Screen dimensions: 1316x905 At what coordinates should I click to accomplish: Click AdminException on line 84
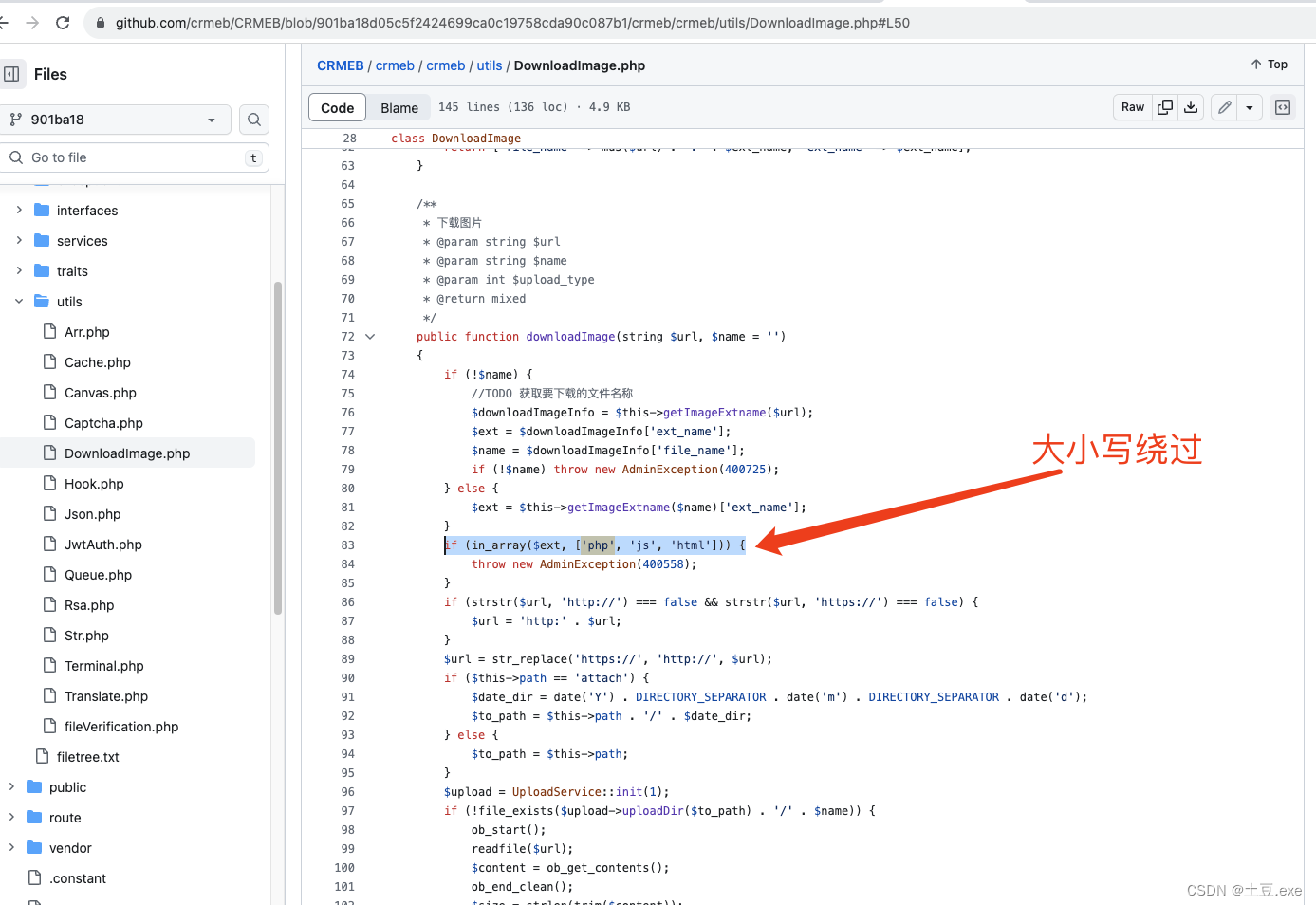[587, 564]
